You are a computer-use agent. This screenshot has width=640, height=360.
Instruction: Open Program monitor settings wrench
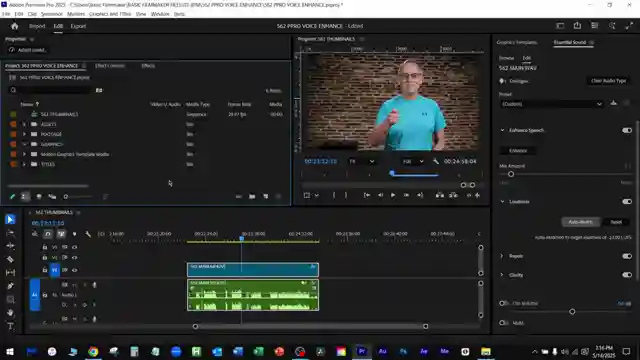coord(436,162)
